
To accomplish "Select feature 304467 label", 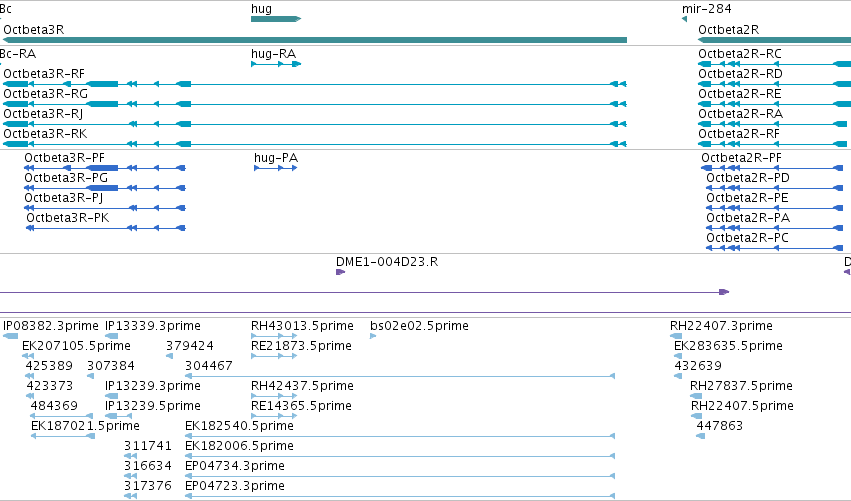I will pyautogui.click(x=209, y=366).
